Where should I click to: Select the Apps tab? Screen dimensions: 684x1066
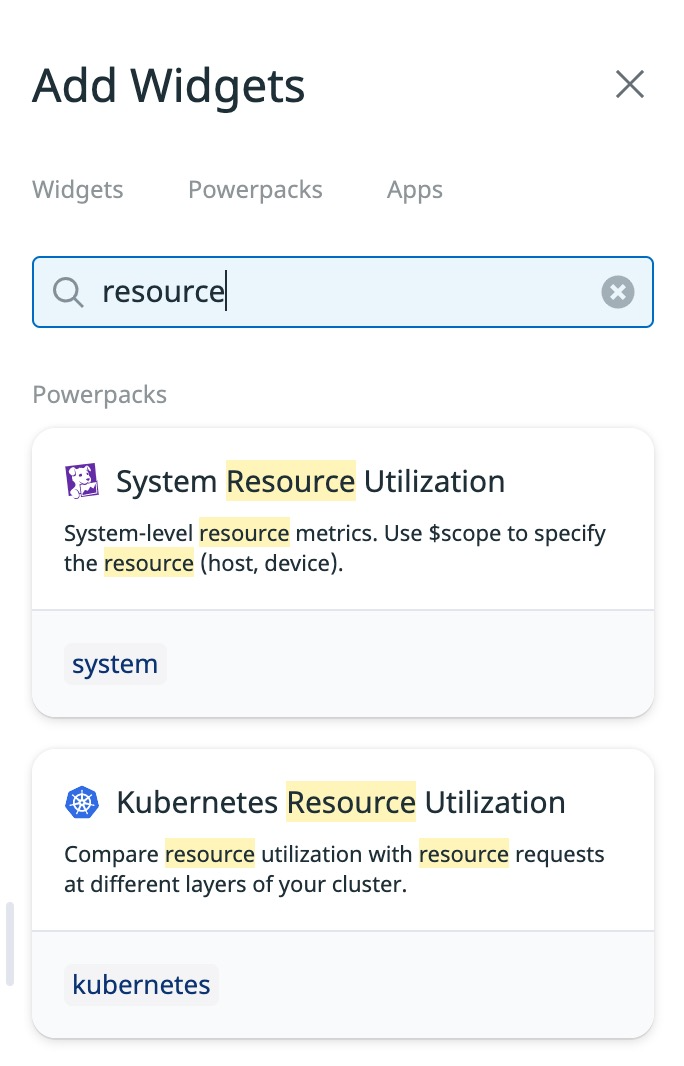coord(414,190)
